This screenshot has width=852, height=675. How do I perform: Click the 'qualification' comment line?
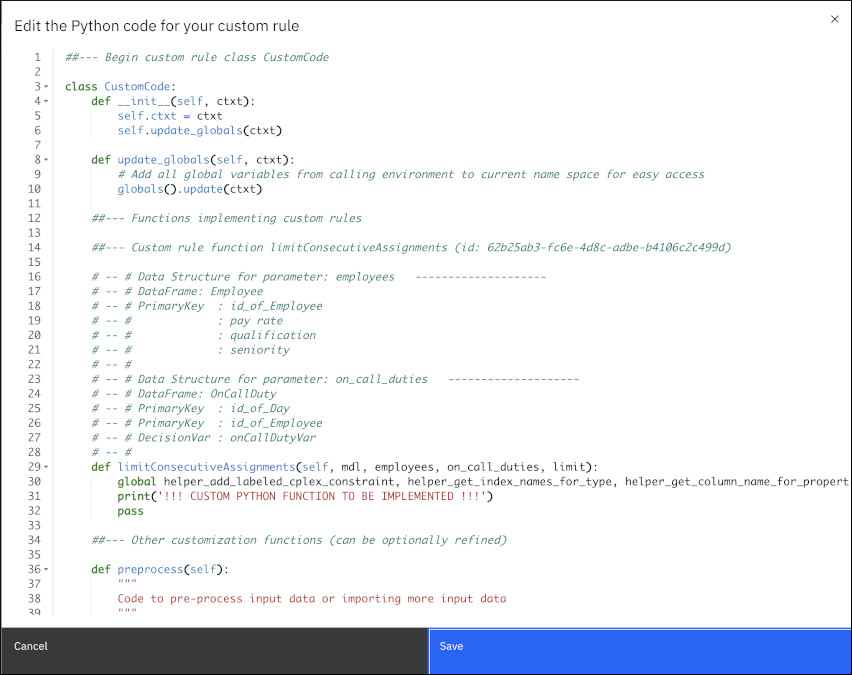[204, 335]
